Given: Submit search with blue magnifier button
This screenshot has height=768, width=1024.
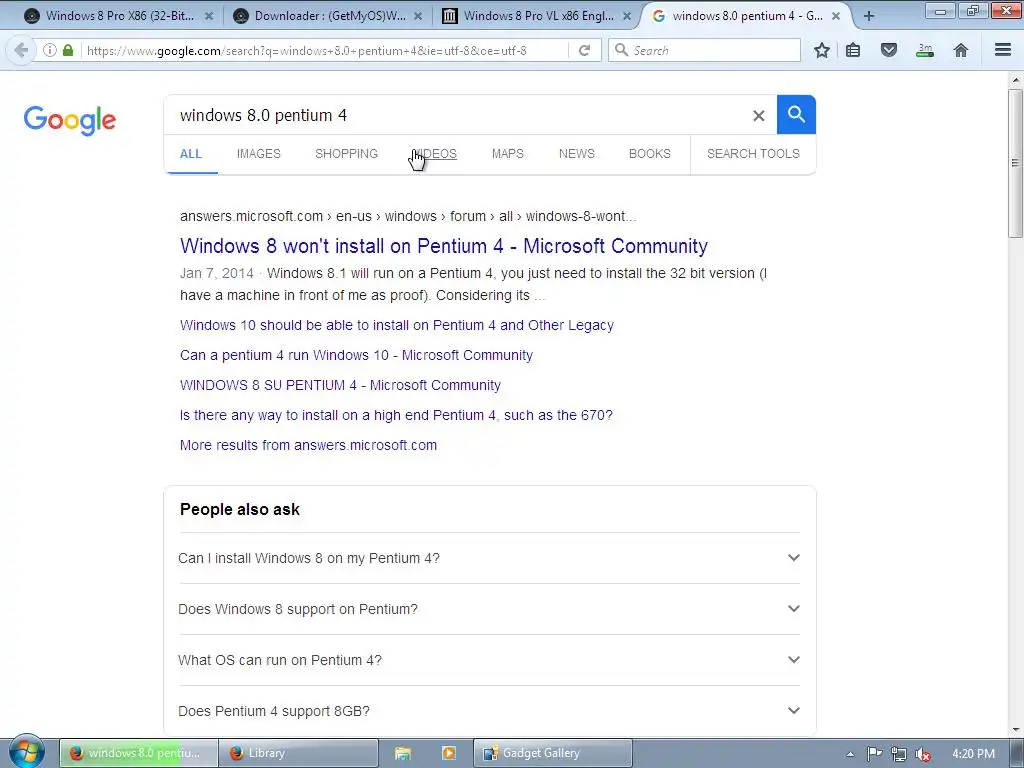Looking at the screenshot, I should (796, 114).
